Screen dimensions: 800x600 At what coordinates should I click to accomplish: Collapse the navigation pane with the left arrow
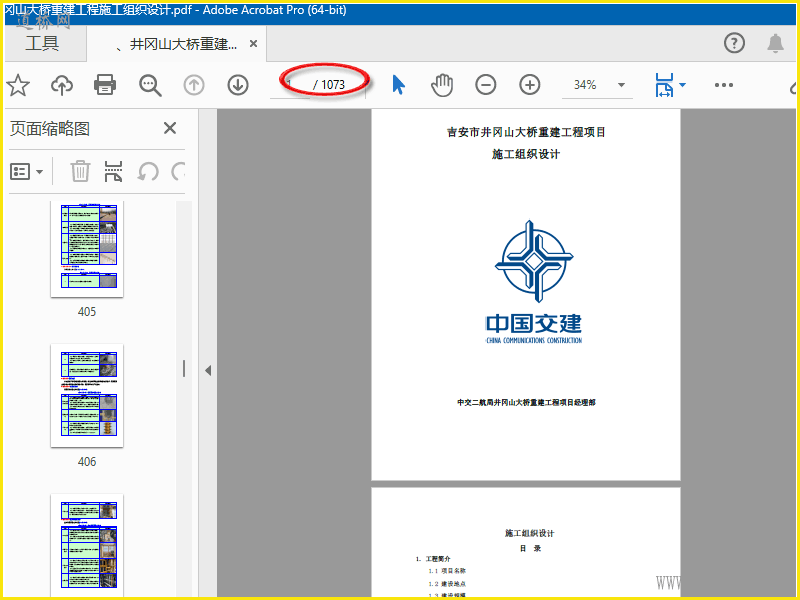208,370
